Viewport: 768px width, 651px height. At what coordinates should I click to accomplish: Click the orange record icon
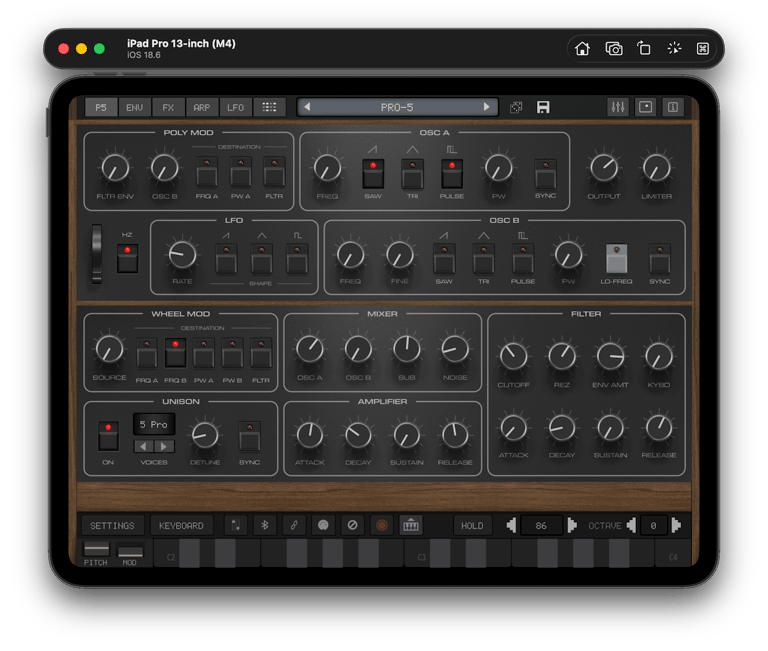pyautogui.click(x=382, y=526)
